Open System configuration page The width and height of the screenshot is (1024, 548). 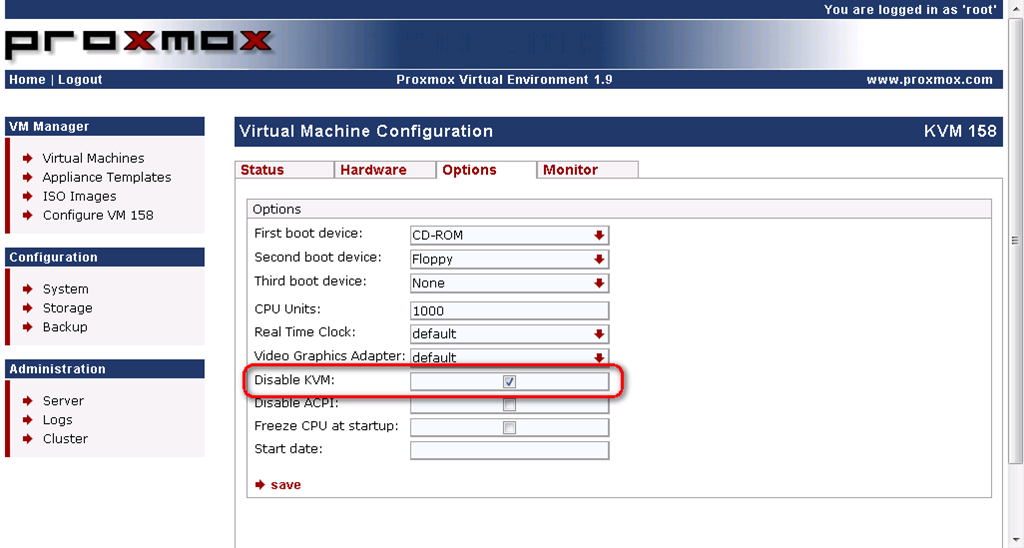click(x=65, y=289)
